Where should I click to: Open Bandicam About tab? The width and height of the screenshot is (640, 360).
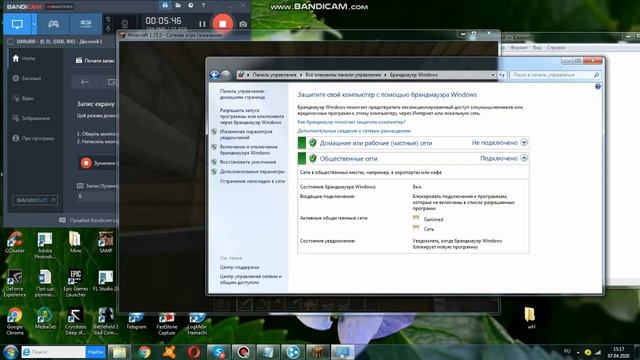pos(33,138)
